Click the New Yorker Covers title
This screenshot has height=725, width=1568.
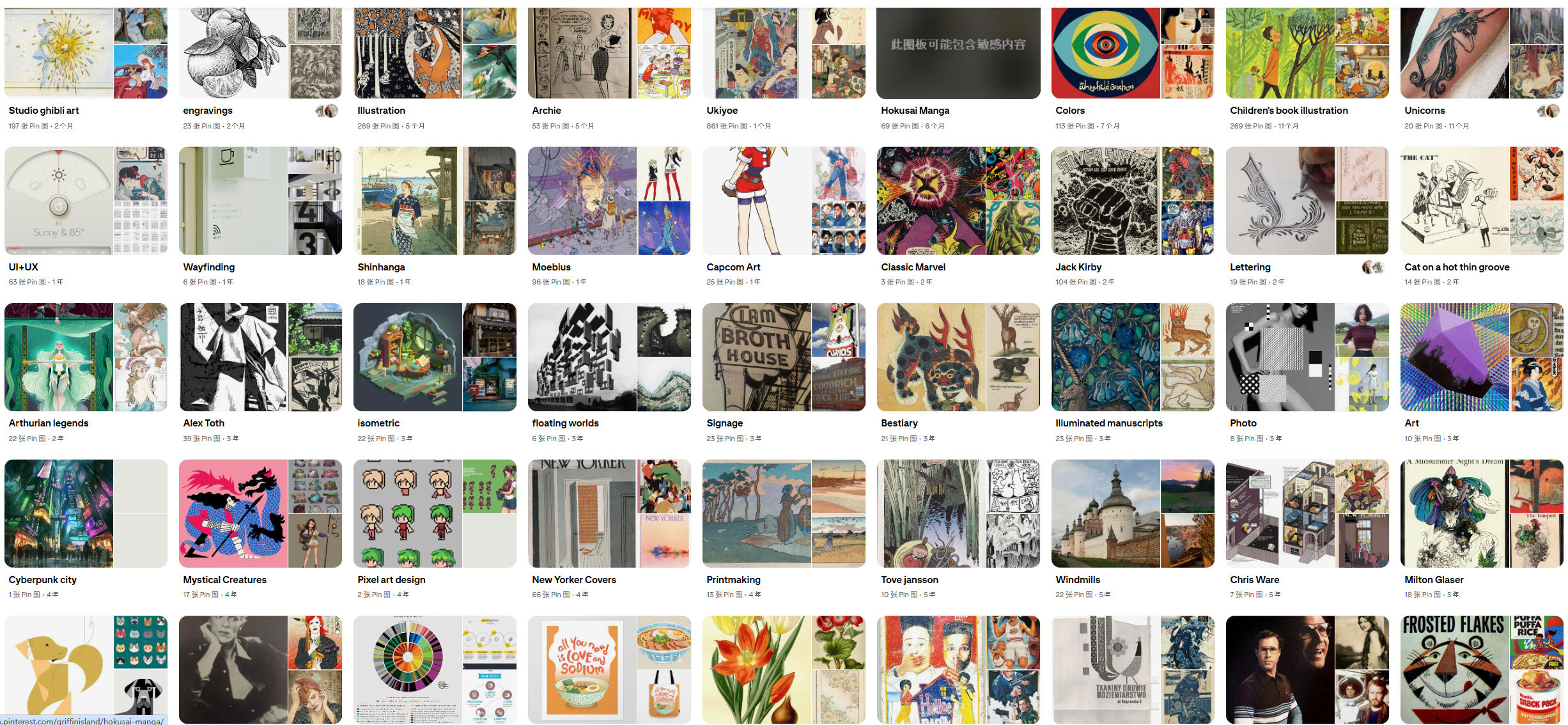point(574,580)
